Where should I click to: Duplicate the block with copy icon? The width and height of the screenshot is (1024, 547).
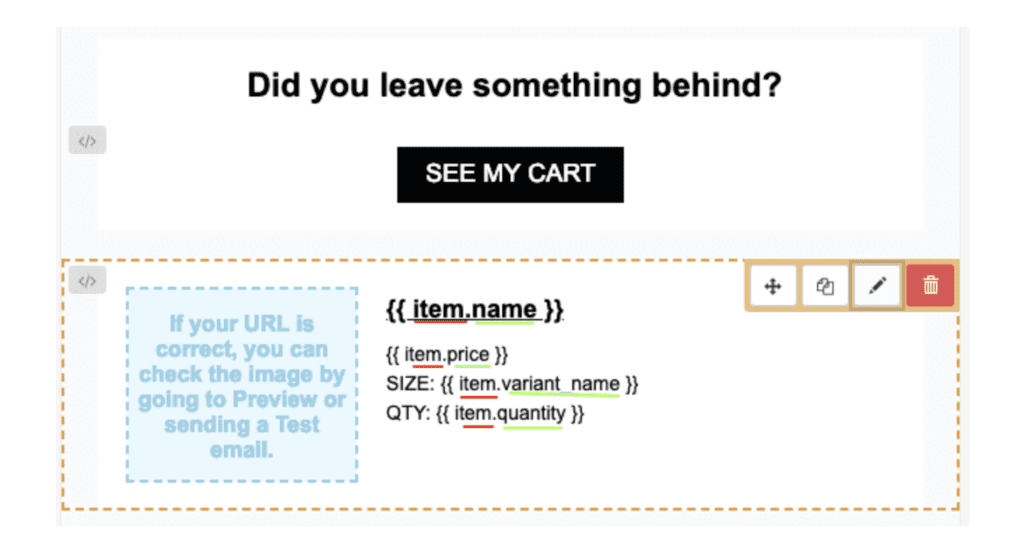825,286
